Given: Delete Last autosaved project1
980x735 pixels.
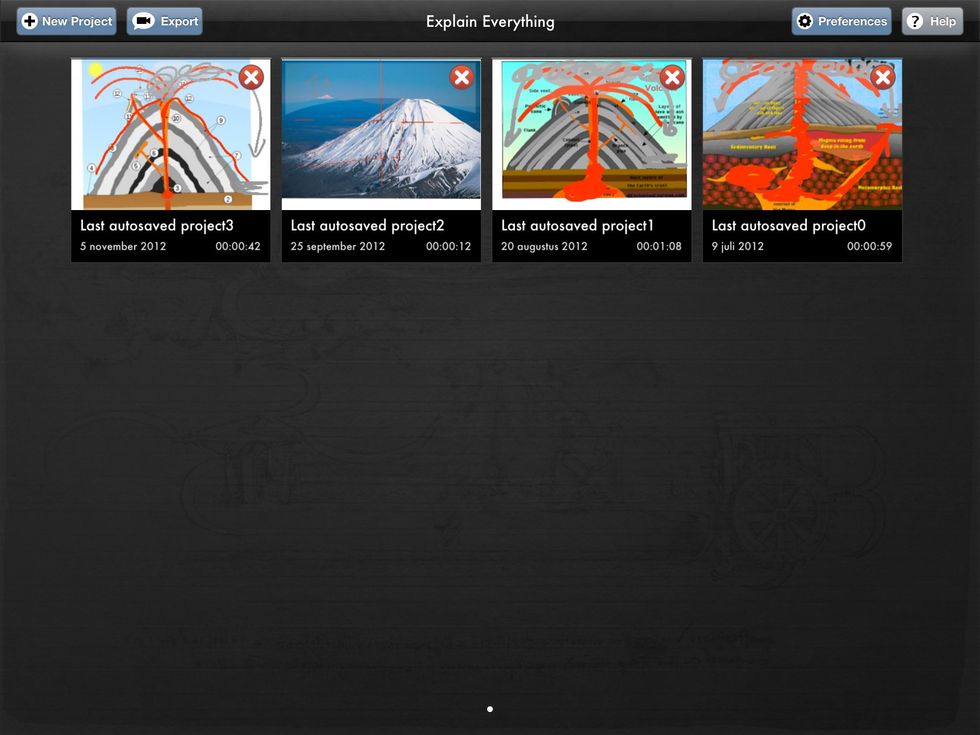Looking at the screenshot, I should pos(672,78).
